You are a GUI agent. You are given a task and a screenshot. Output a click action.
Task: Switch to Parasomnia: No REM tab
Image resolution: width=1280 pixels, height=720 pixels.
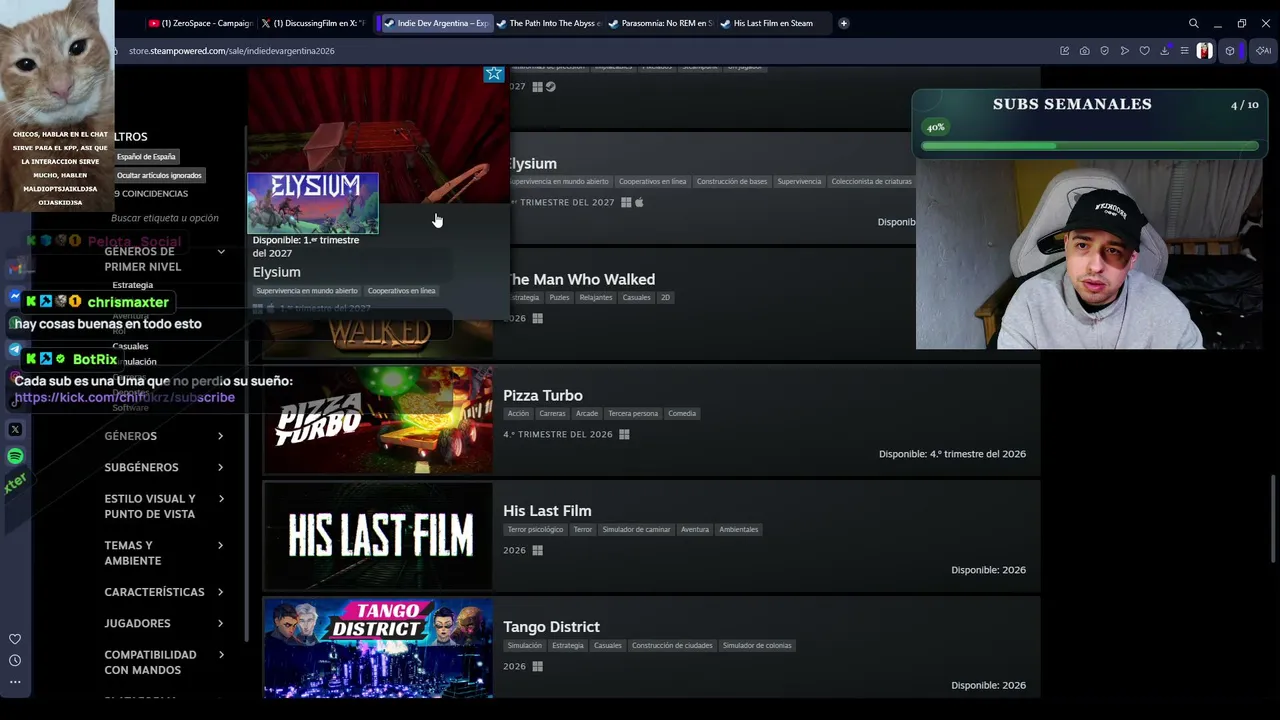[x=660, y=23]
